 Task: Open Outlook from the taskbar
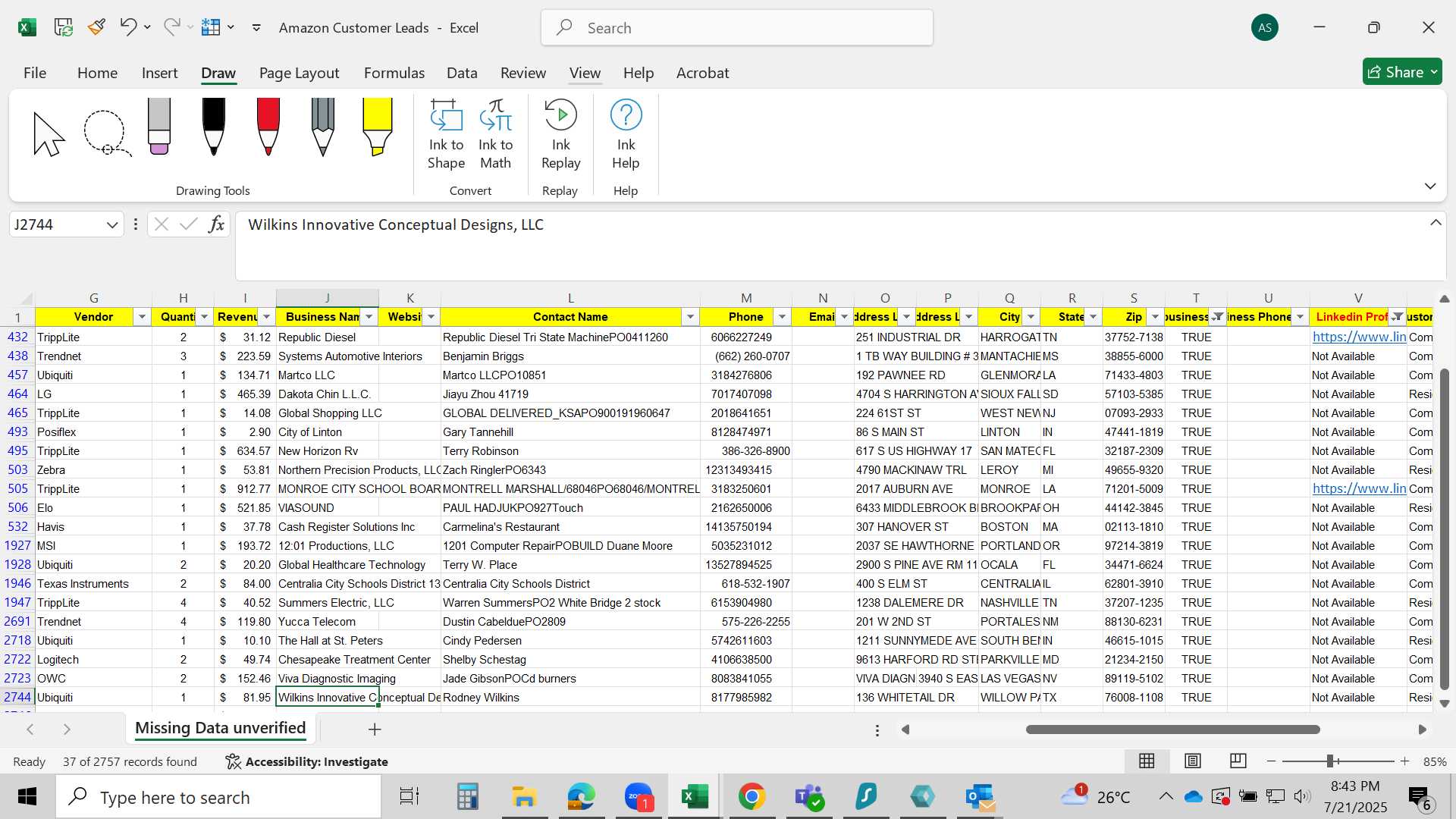click(980, 797)
